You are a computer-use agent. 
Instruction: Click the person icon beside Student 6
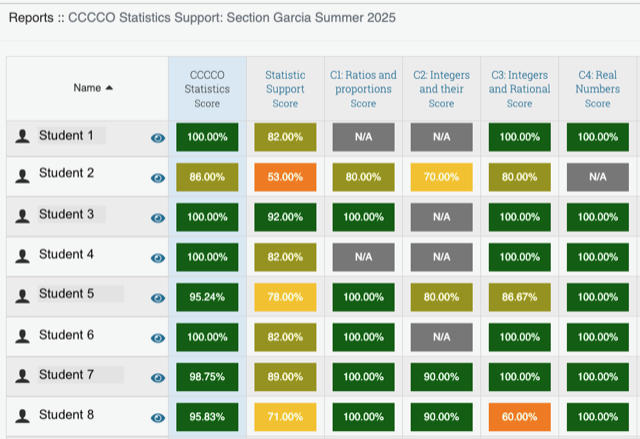tap(23, 336)
